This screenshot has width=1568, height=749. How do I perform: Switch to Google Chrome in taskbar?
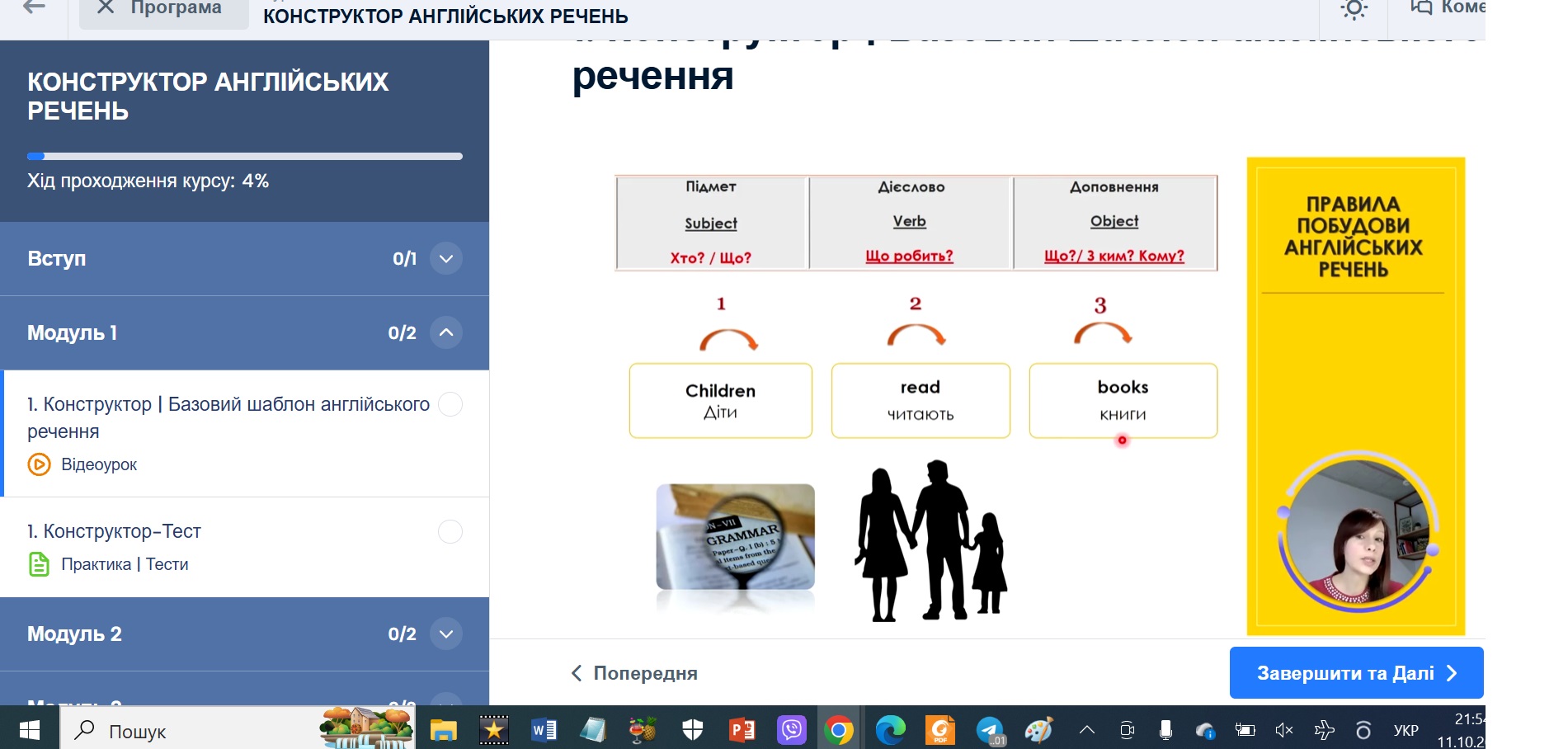(839, 730)
